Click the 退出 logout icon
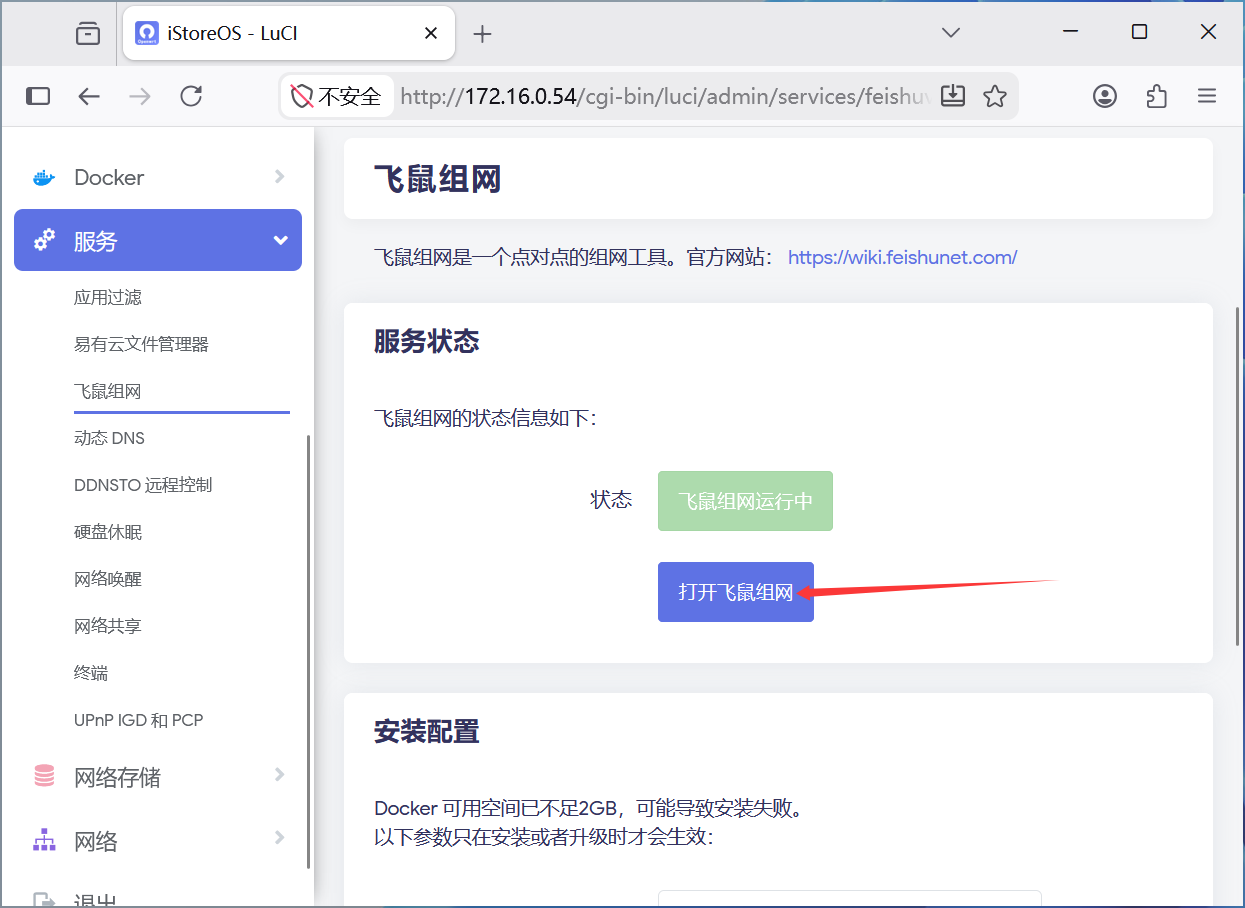The image size is (1245, 908). 44,900
